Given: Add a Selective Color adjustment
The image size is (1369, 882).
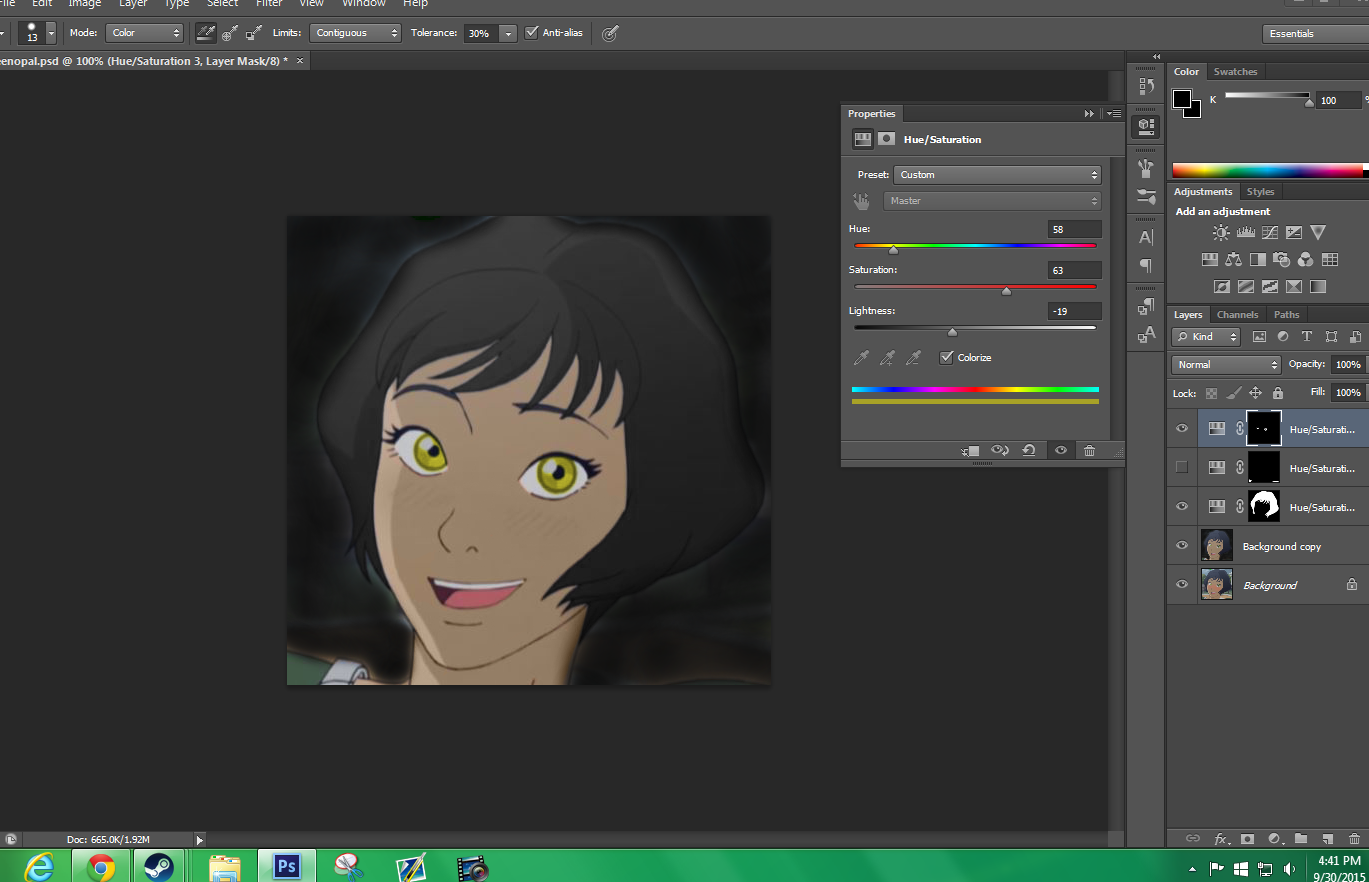Looking at the screenshot, I should click(1293, 286).
